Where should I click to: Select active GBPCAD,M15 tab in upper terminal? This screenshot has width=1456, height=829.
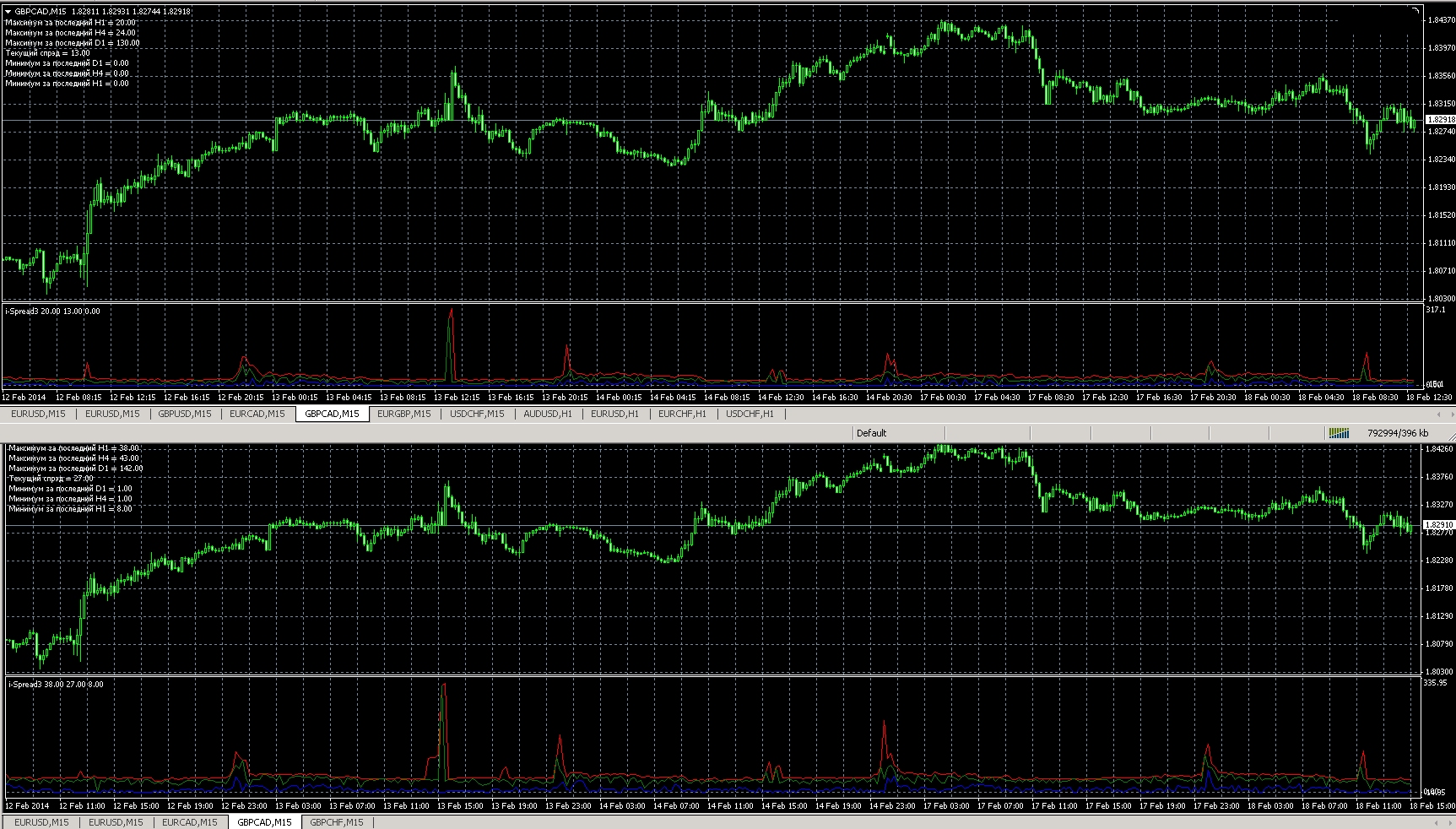332,414
